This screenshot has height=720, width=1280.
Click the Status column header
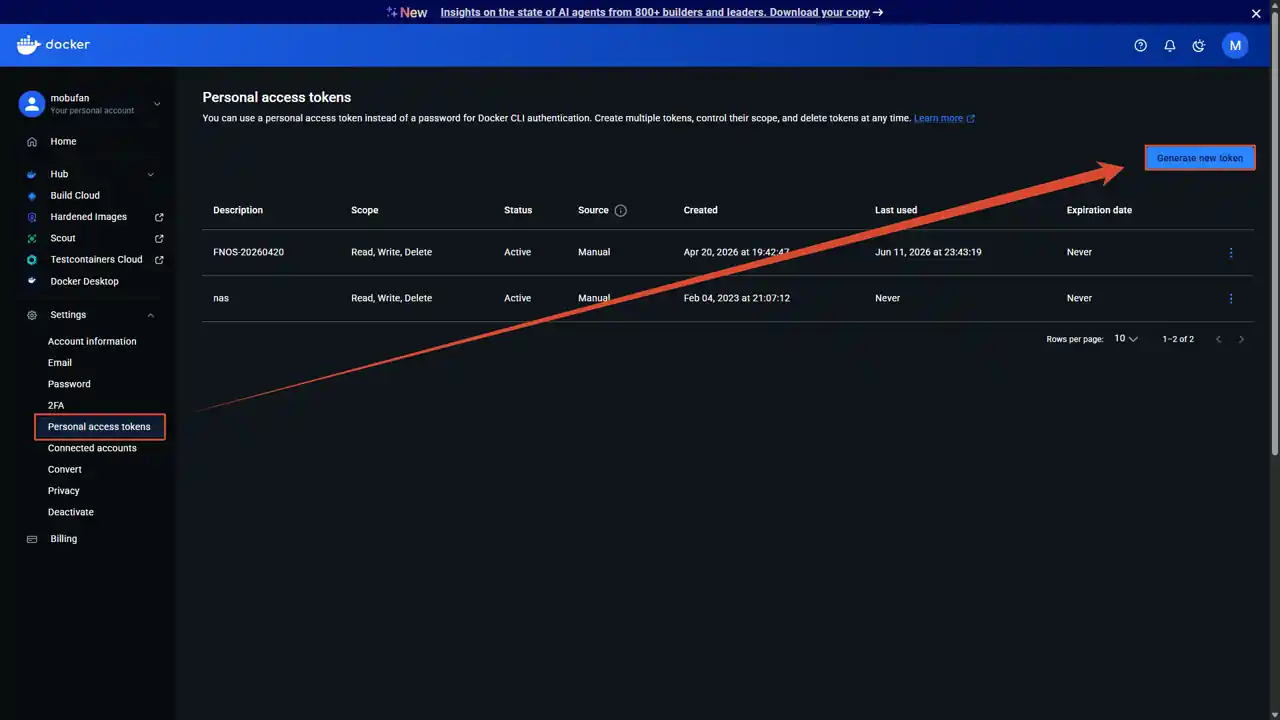(518, 210)
